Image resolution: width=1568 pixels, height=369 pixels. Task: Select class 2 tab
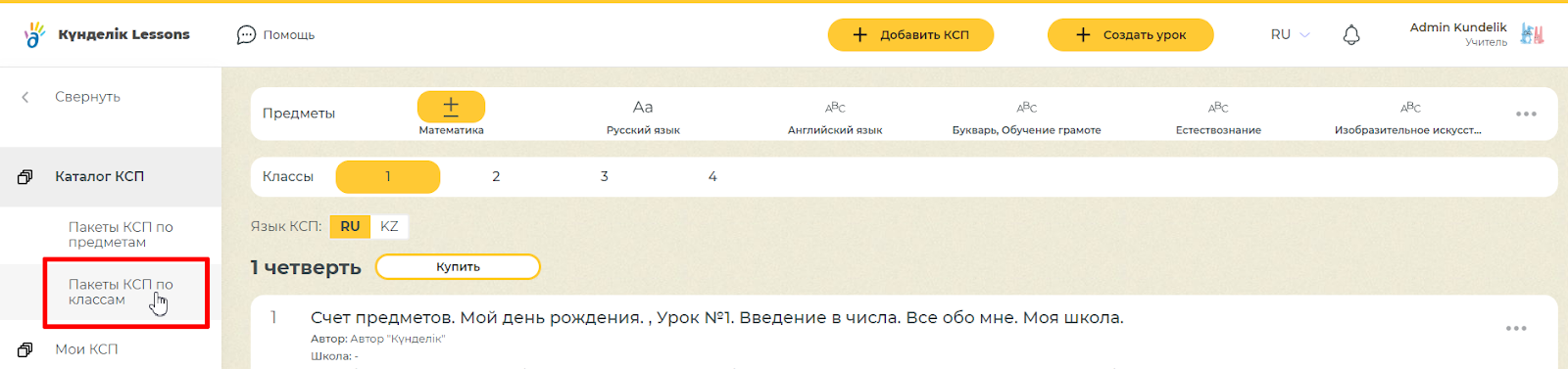pos(496,177)
